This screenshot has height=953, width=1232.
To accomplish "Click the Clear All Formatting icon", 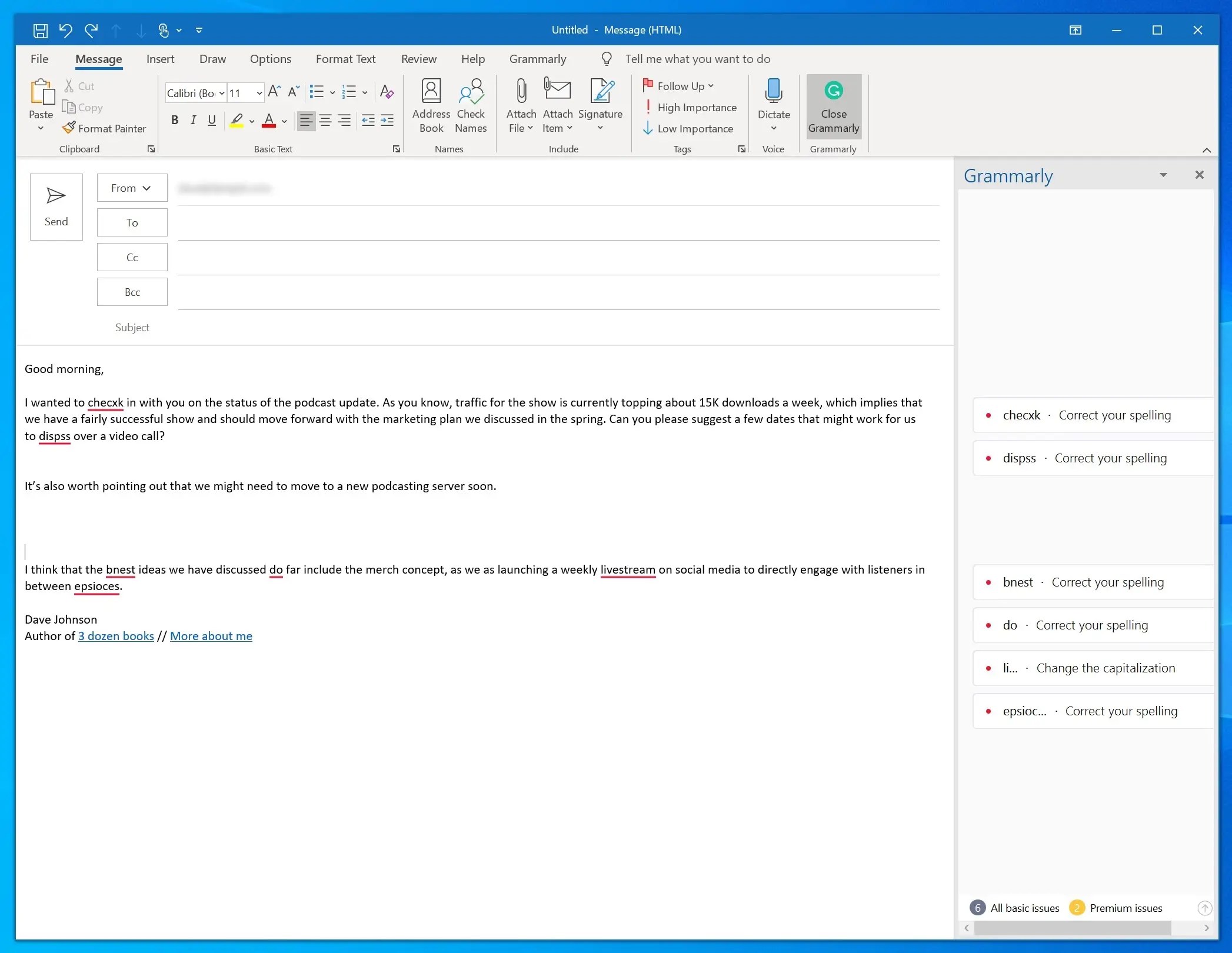I will (387, 92).
